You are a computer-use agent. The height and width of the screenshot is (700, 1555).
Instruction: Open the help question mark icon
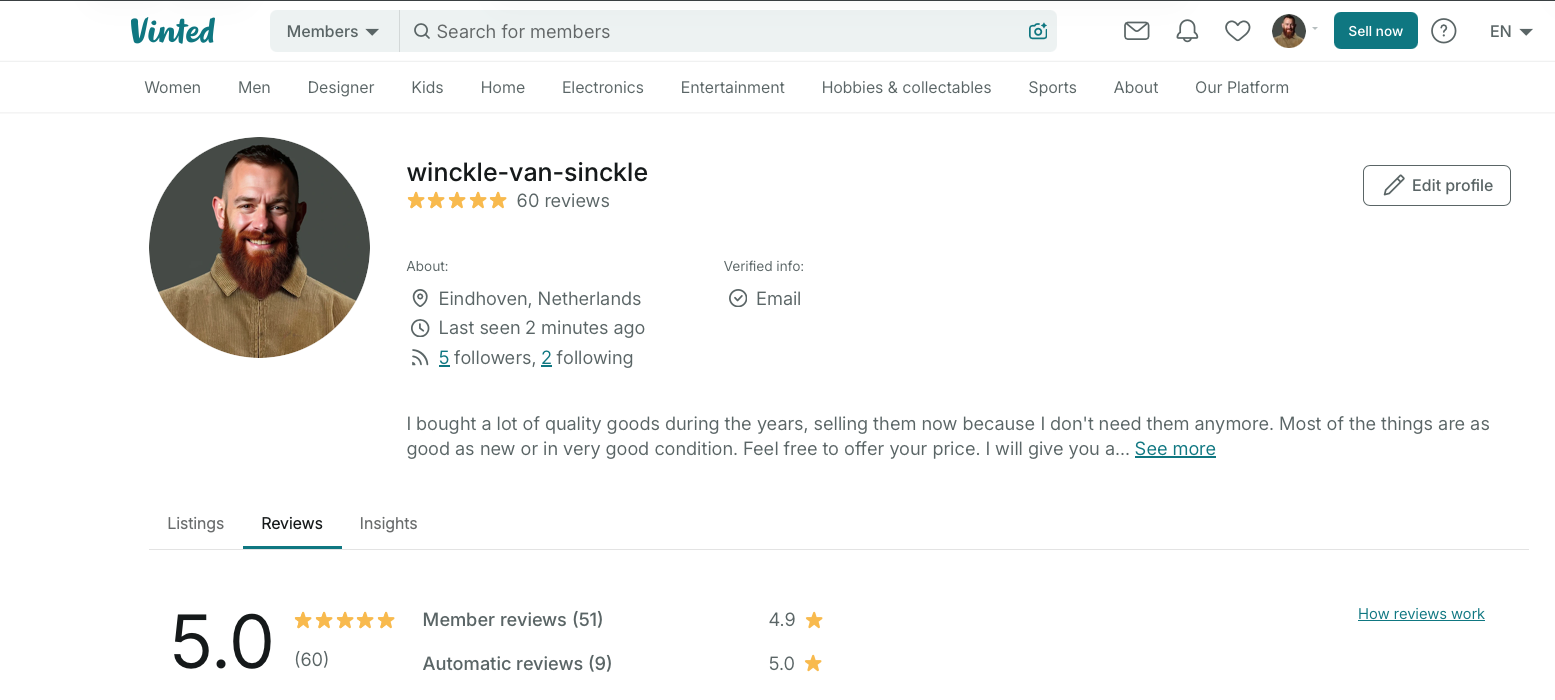click(x=1443, y=31)
